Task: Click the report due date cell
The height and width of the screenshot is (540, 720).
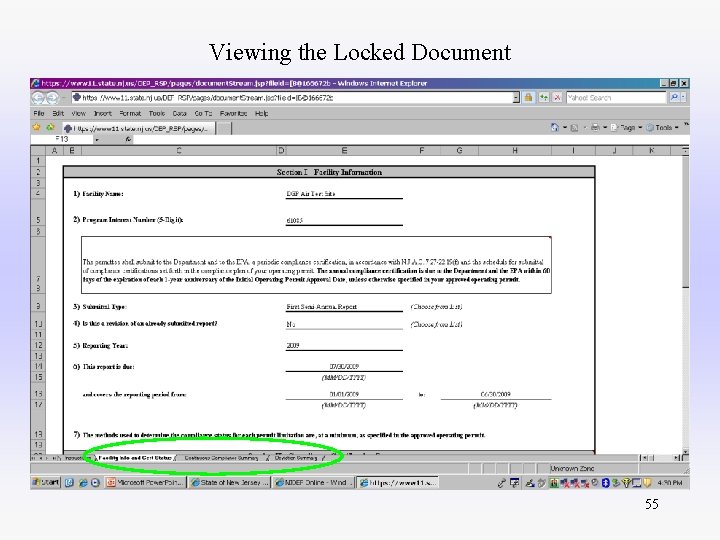Action: tap(344, 366)
